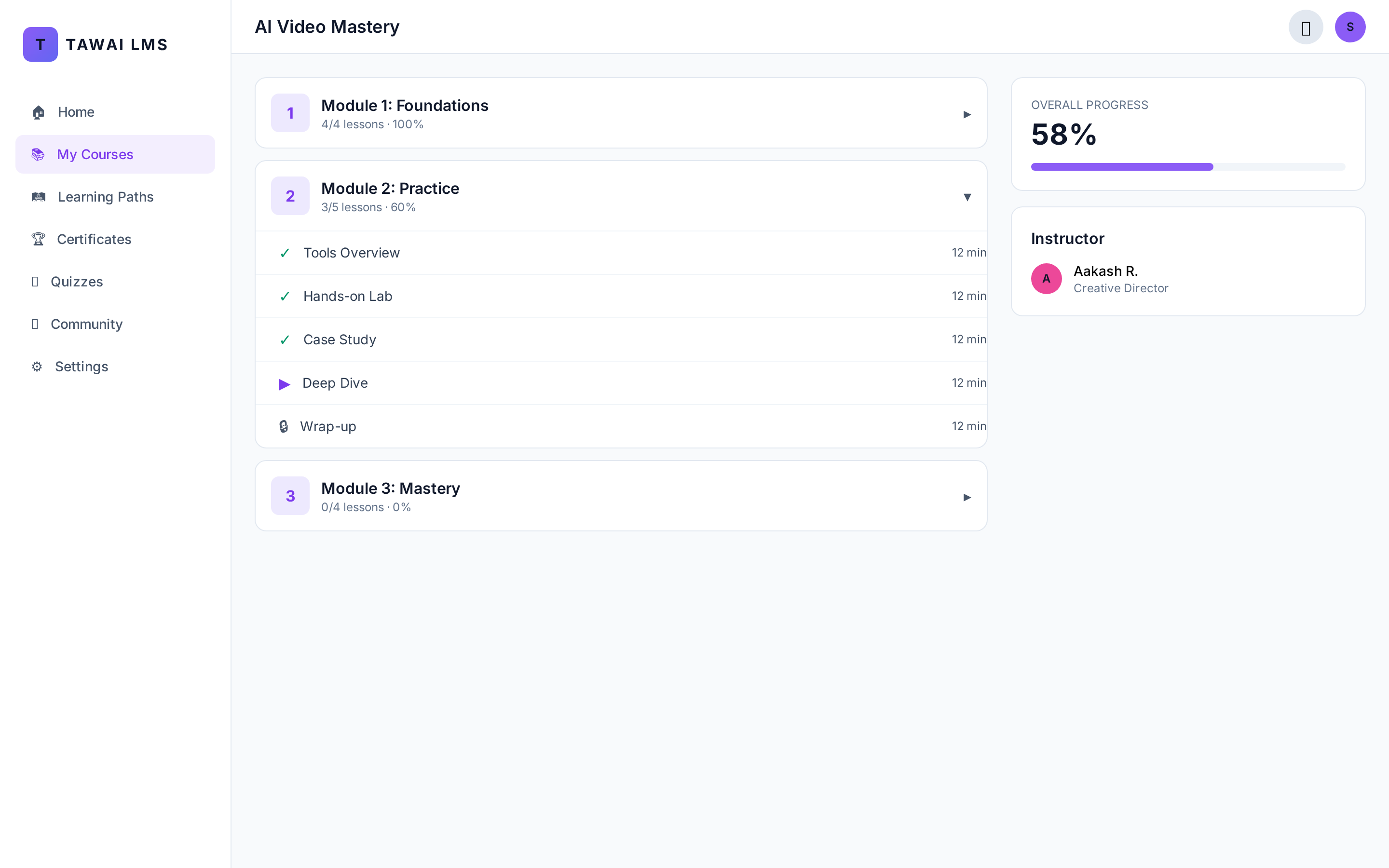This screenshot has width=1389, height=868.
Task: Click the overall progress bar
Action: [1188, 167]
